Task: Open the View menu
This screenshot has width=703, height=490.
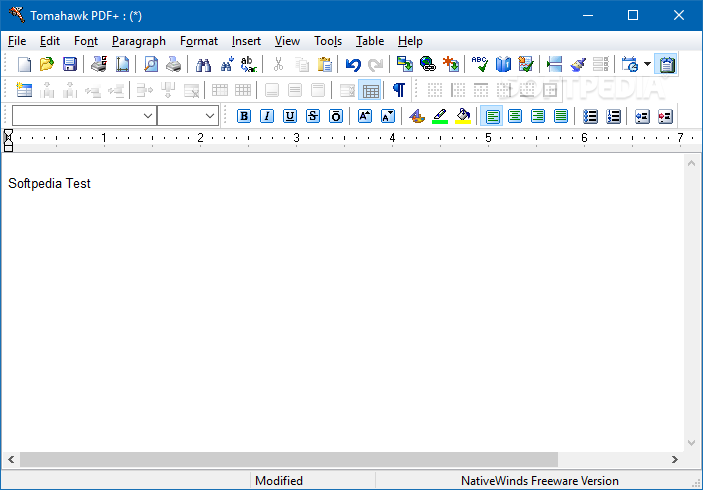Action: click(x=287, y=41)
